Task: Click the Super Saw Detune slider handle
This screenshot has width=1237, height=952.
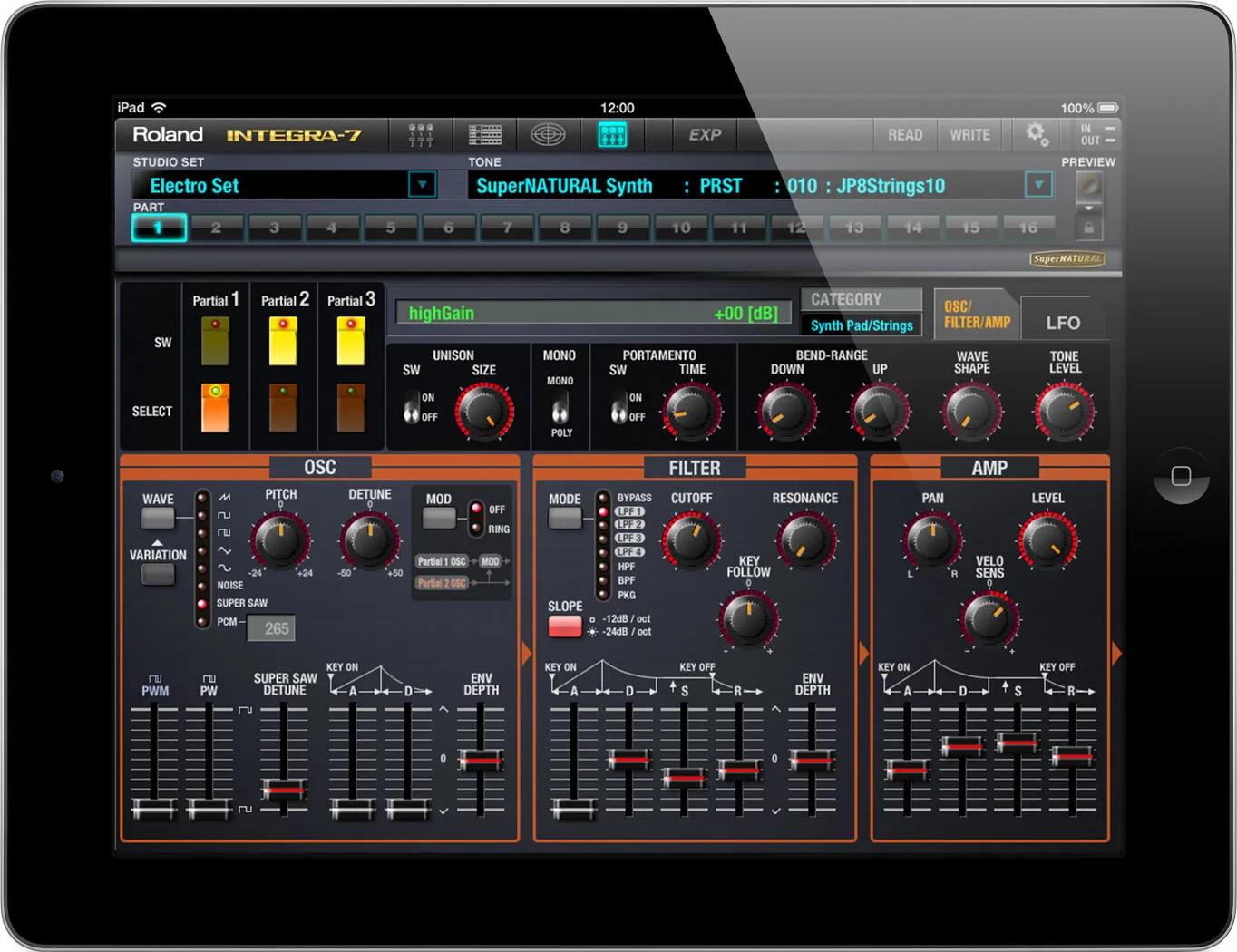Action: pyautogui.click(x=285, y=789)
